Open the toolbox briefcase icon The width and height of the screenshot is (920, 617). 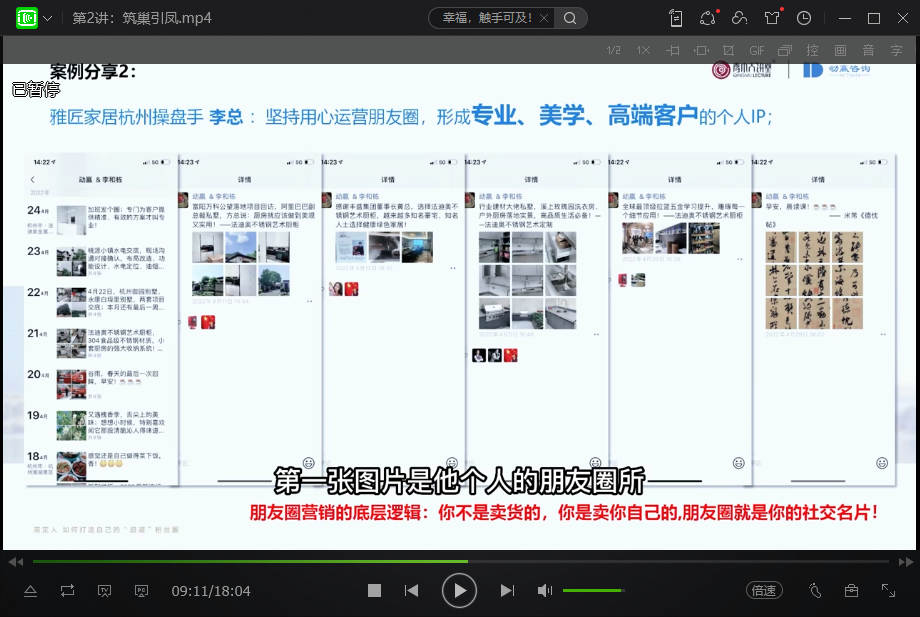point(851,591)
